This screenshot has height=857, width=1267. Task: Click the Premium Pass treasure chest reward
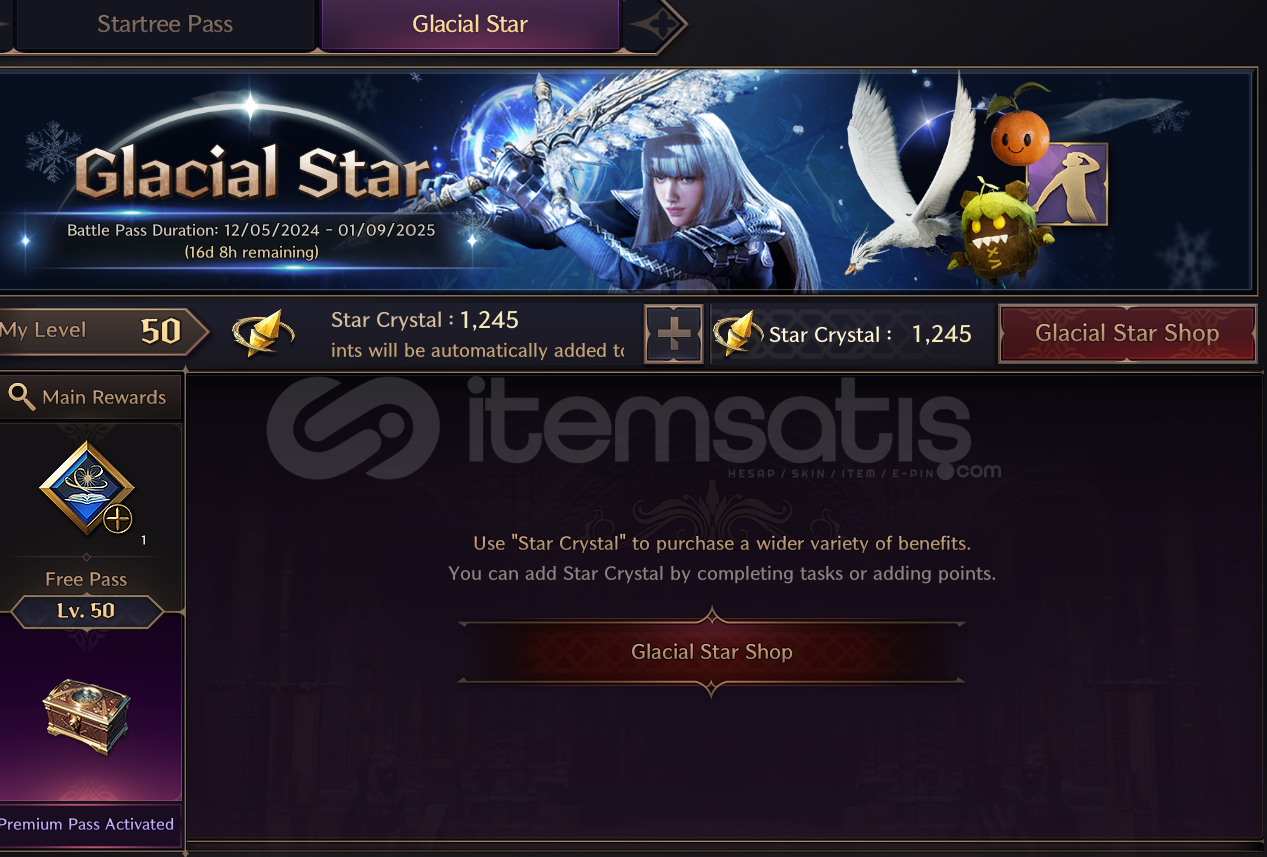tap(87, 716)
